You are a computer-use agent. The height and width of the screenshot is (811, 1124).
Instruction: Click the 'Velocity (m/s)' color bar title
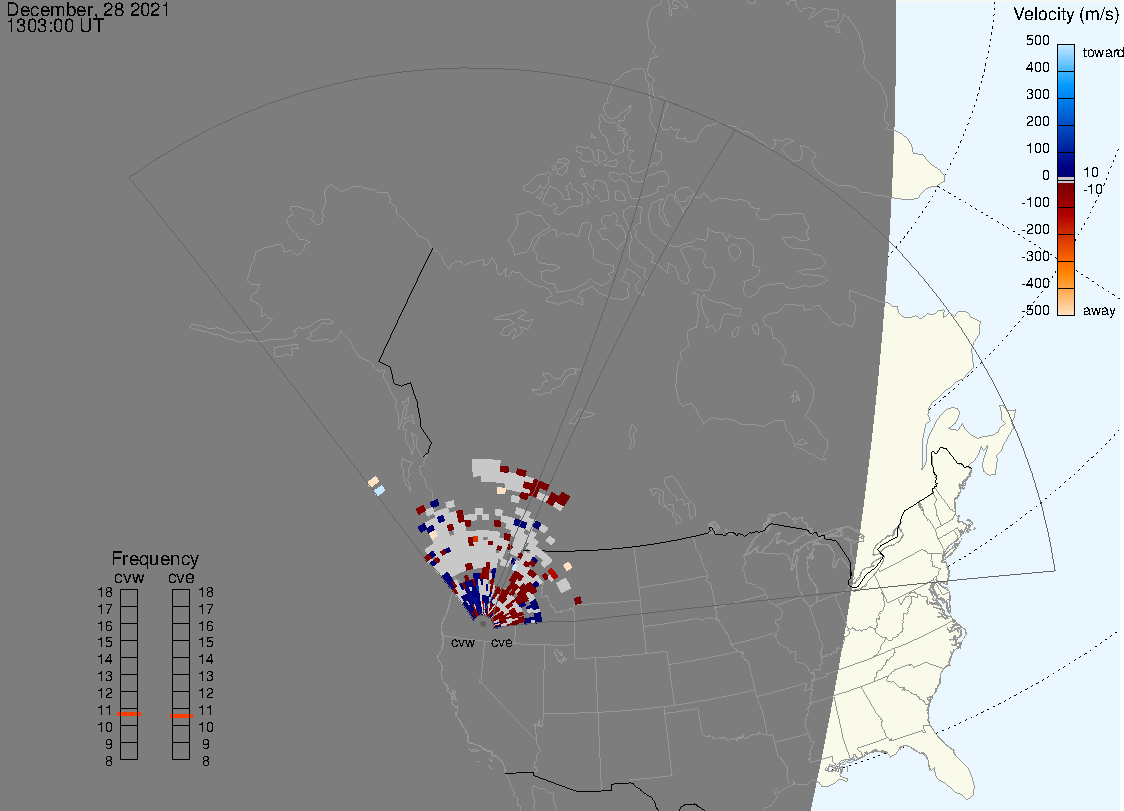click(1065, 14)
